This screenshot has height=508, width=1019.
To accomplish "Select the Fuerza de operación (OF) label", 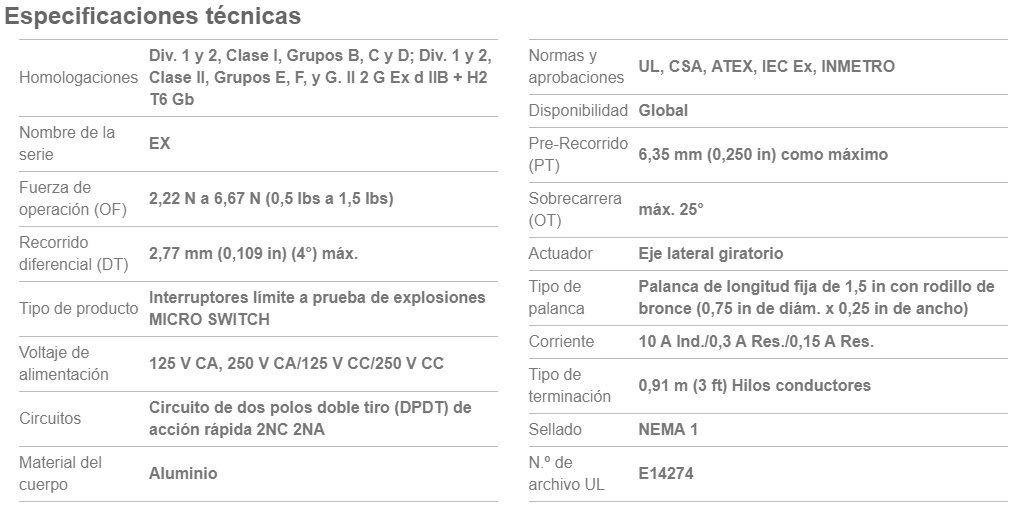I will point(73,199).
